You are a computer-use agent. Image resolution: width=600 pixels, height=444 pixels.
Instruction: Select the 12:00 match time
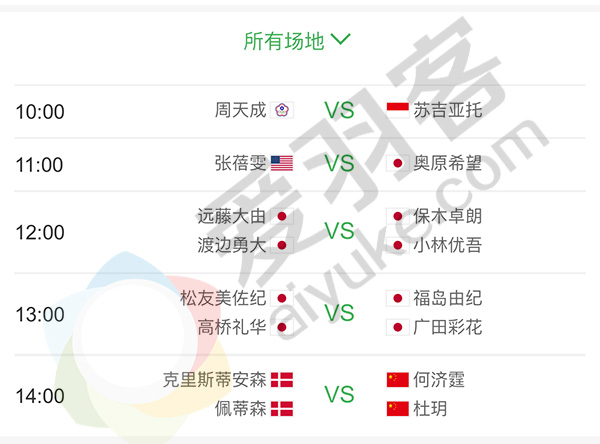coord(40,232)
